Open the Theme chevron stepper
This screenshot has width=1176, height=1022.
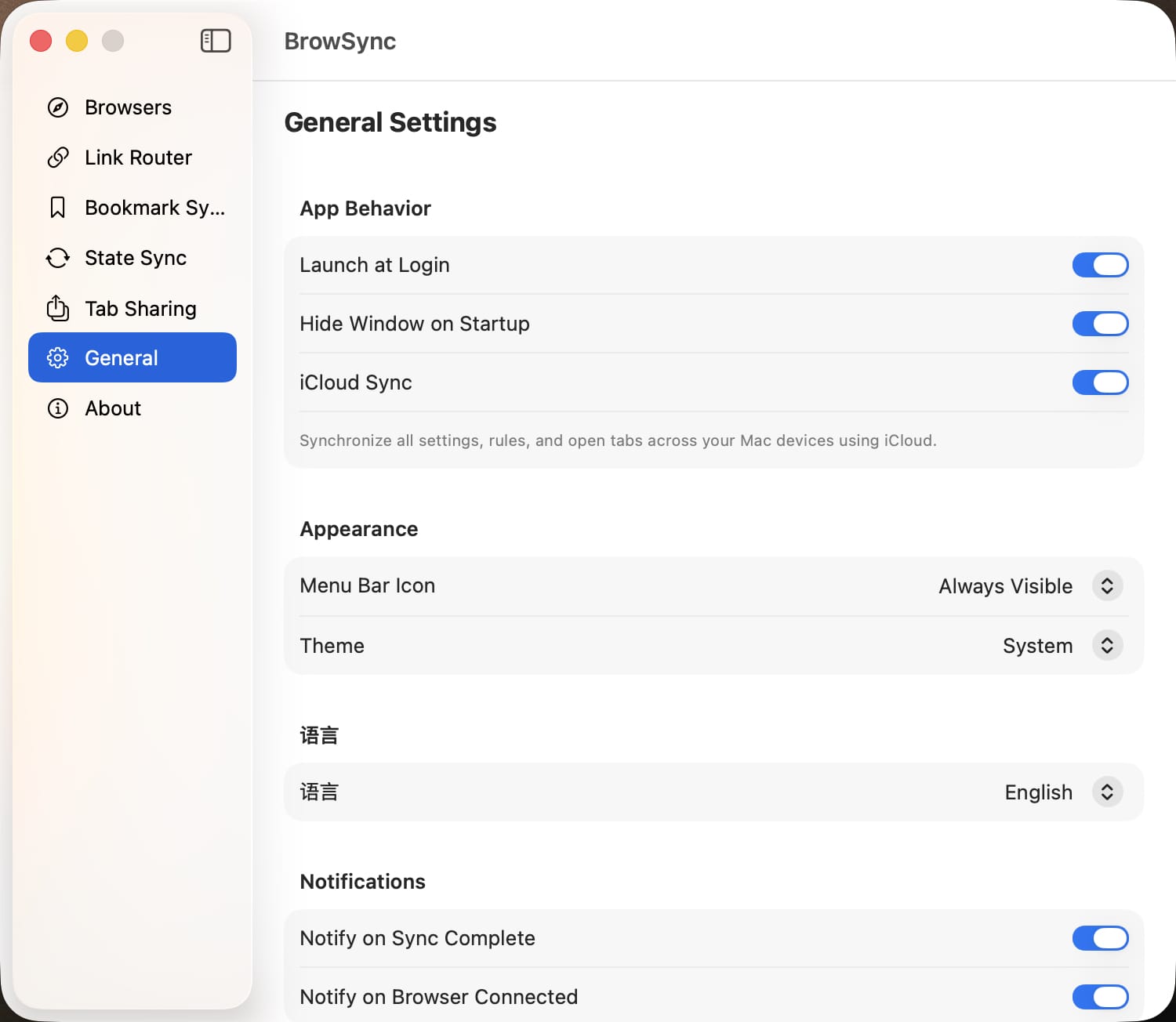tap(1107, 645)
